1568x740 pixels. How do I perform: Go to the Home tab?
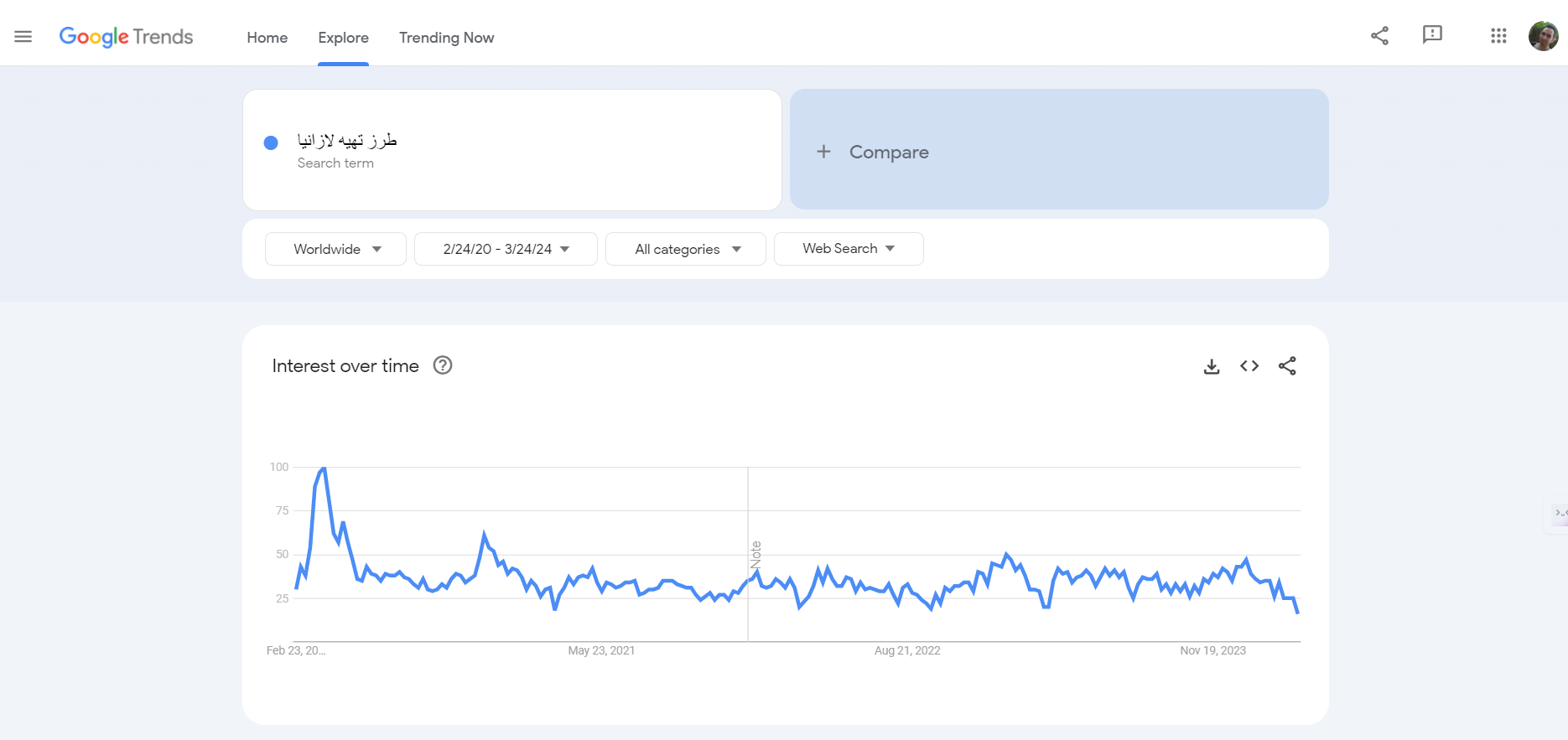[x=267, y=38]
